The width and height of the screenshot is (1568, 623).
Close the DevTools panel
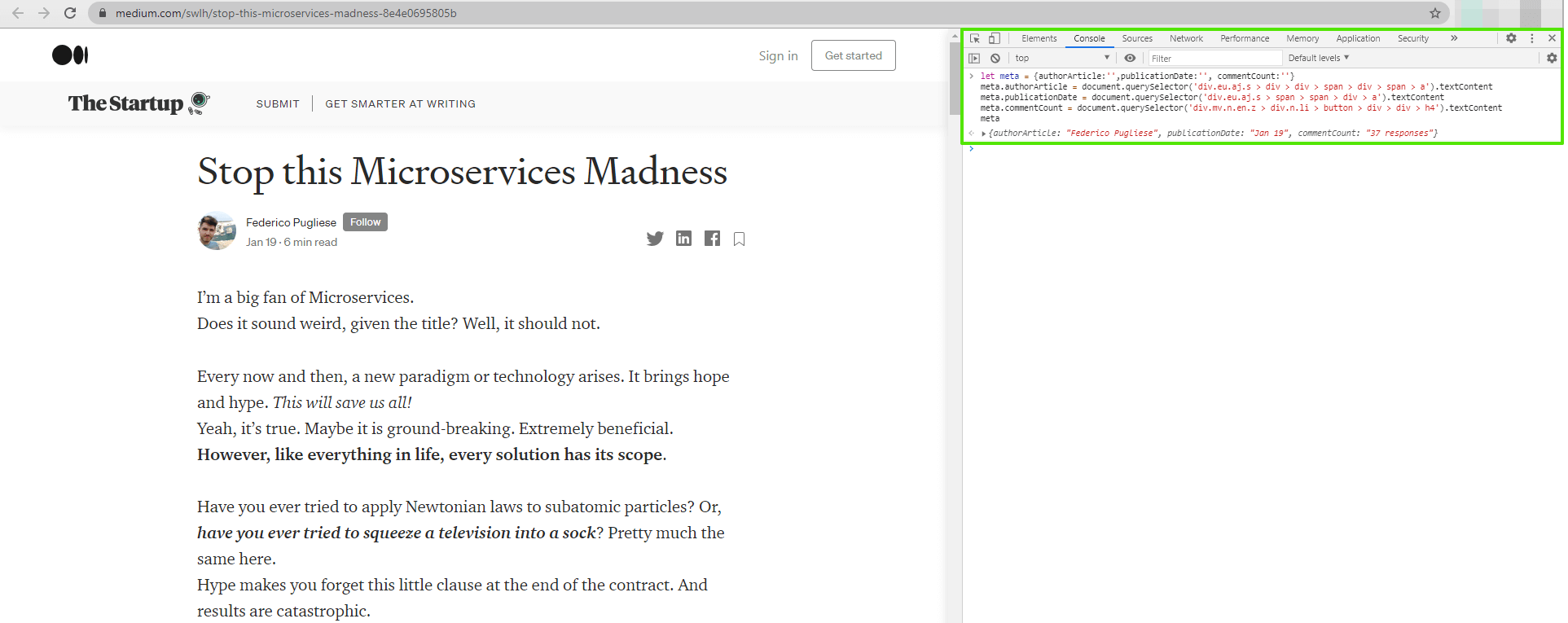coord(1552,38)
